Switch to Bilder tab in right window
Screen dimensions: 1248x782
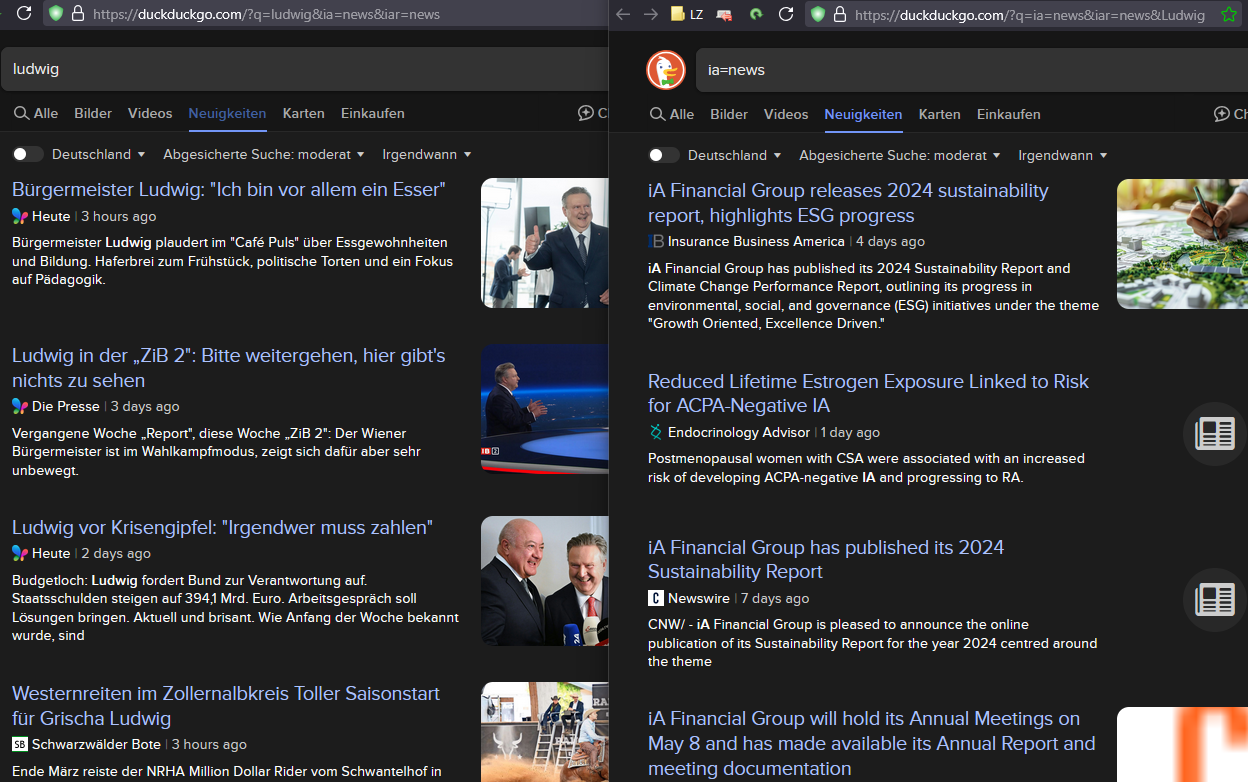pos(729,114)
